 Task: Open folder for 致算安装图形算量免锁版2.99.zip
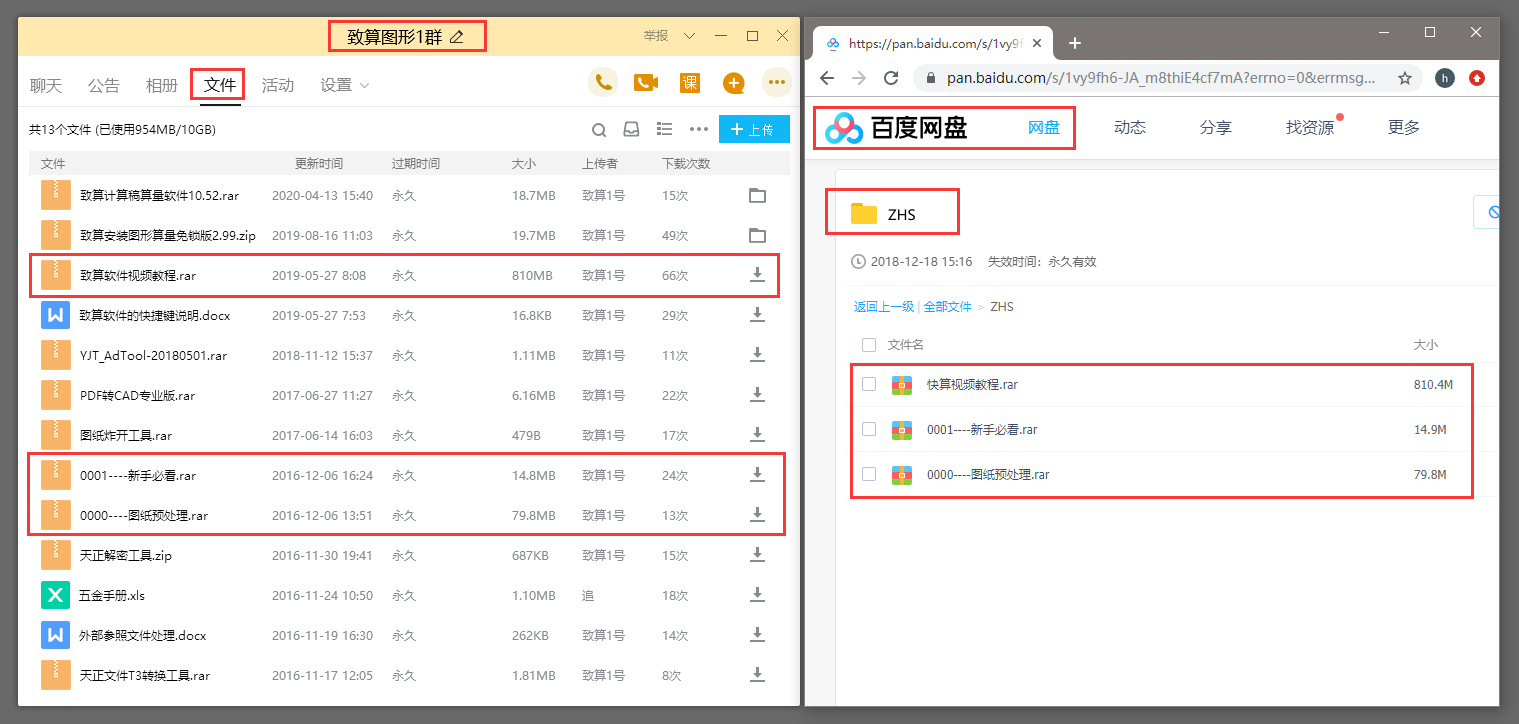click(757, 235)
